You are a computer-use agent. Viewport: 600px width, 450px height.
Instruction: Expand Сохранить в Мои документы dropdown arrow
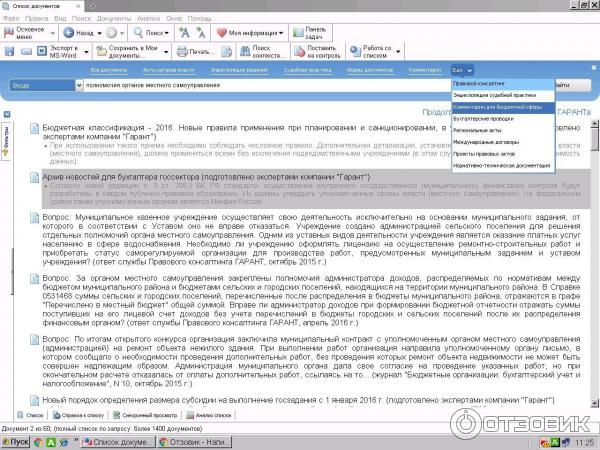166,52
